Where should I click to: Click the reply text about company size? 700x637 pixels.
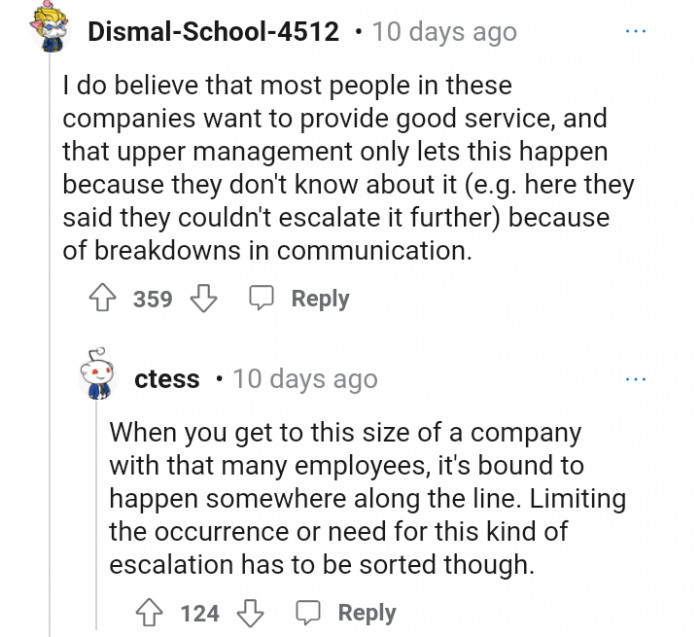[360, 500]
